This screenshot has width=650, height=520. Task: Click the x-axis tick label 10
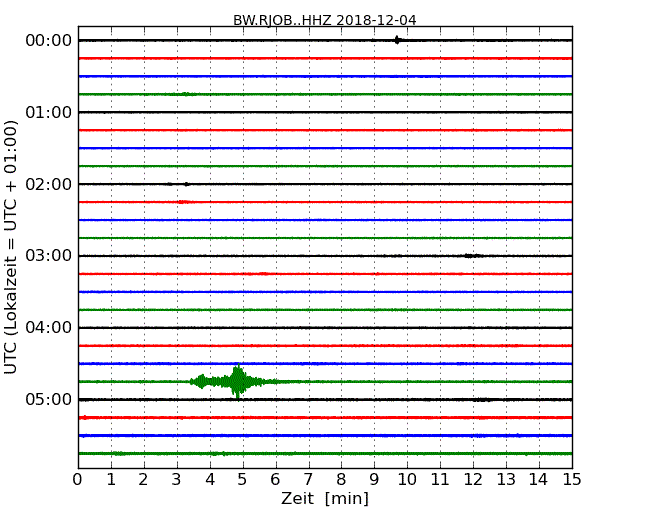click(x=407, y=480)
